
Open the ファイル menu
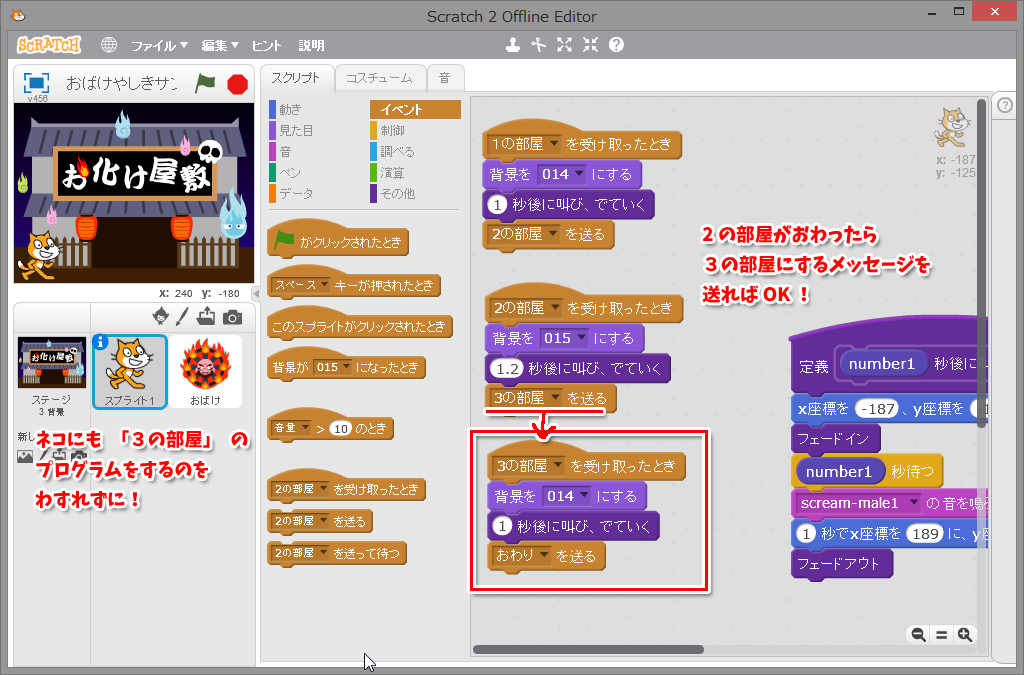pyautogui.click(x=159, y=45)
